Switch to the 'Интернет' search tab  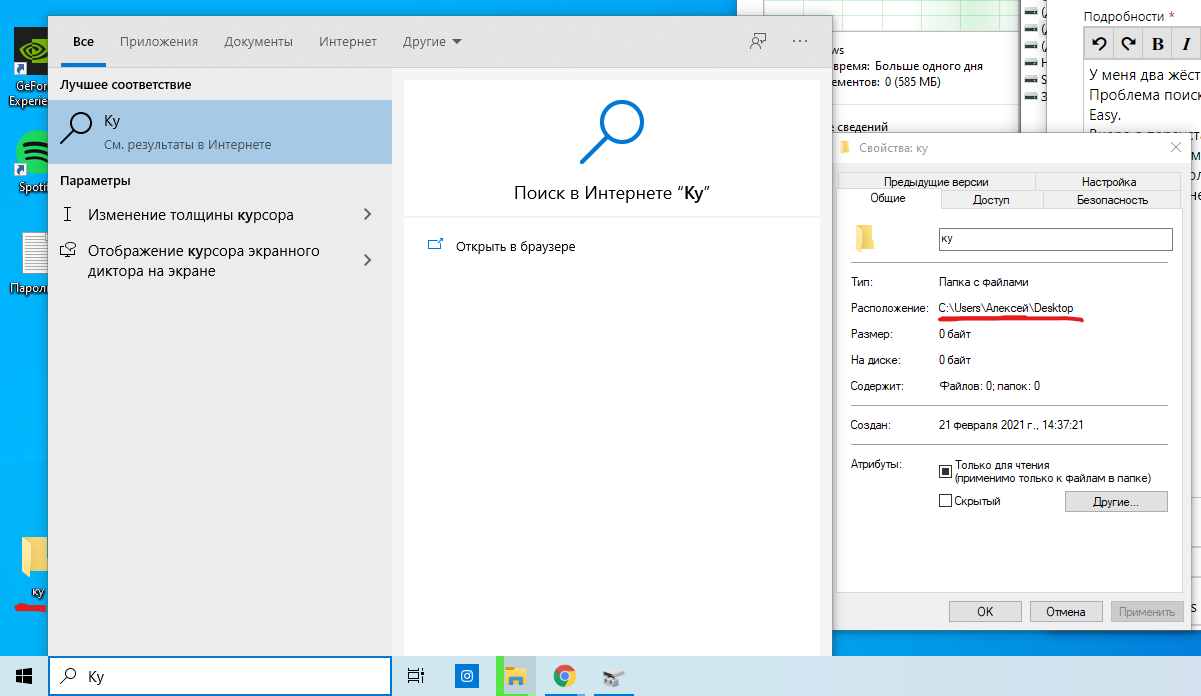point(348,42)
